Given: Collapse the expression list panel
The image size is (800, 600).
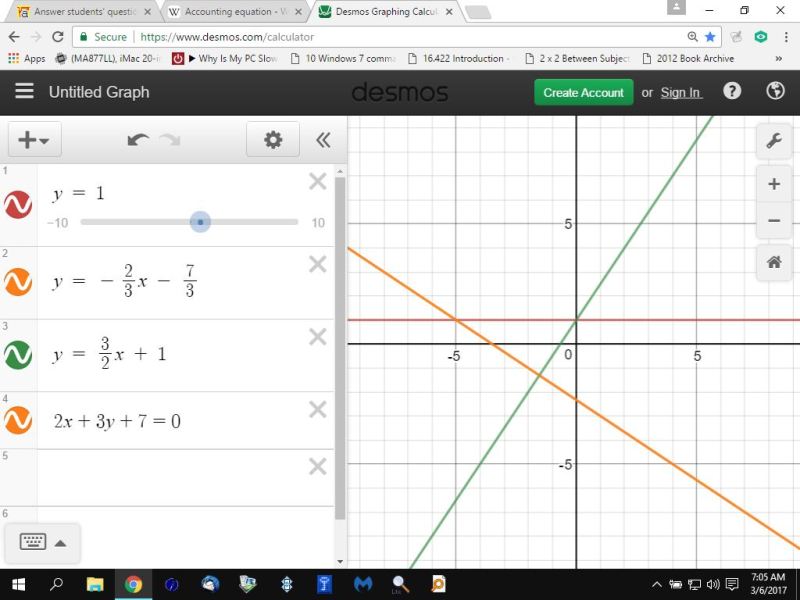Looking at the screenshot, I should click(323, 140).
